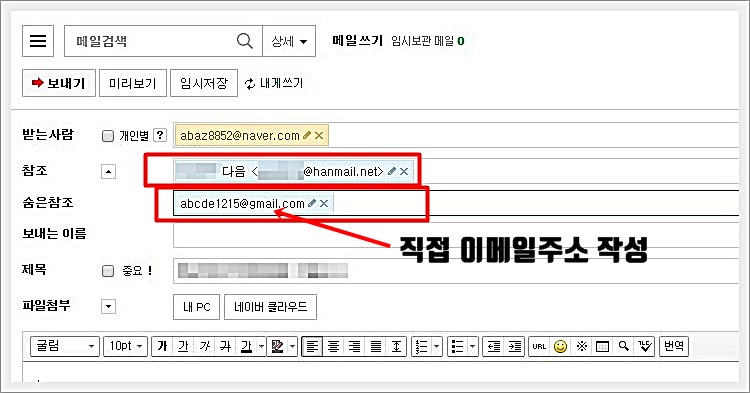Apply font color

click(x=246, y=346)
